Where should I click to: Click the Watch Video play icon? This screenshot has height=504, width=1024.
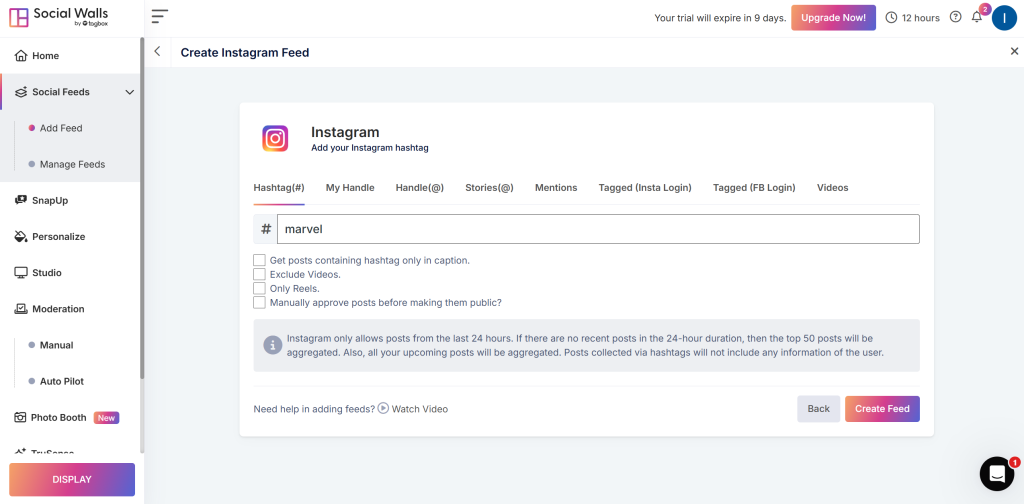click(x=383, y=407)
